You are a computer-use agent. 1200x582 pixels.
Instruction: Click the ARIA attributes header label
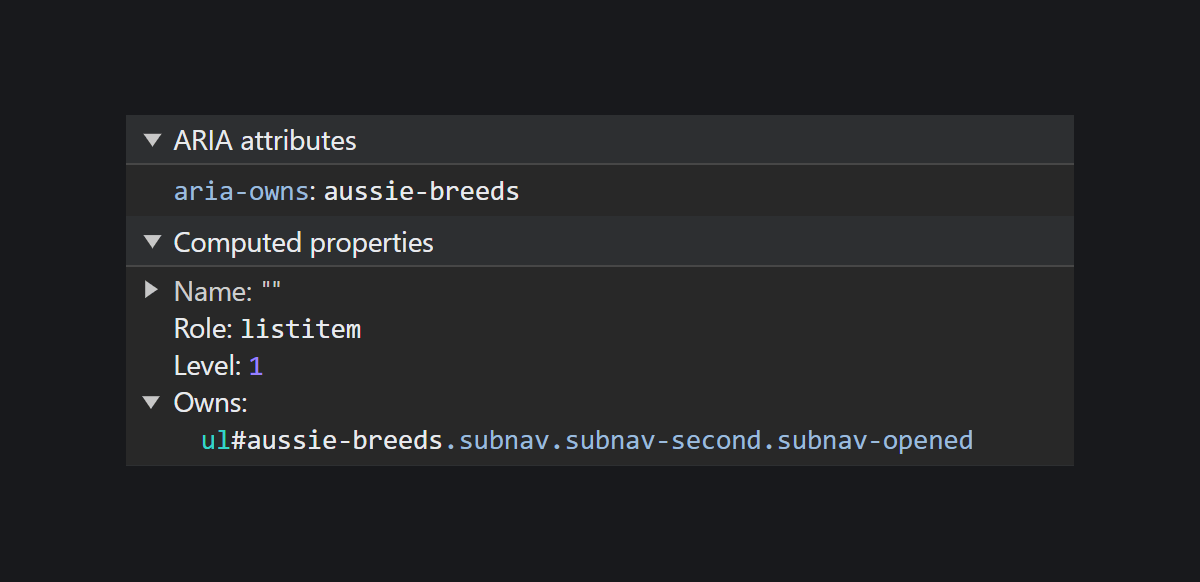(x=265, y=140)
